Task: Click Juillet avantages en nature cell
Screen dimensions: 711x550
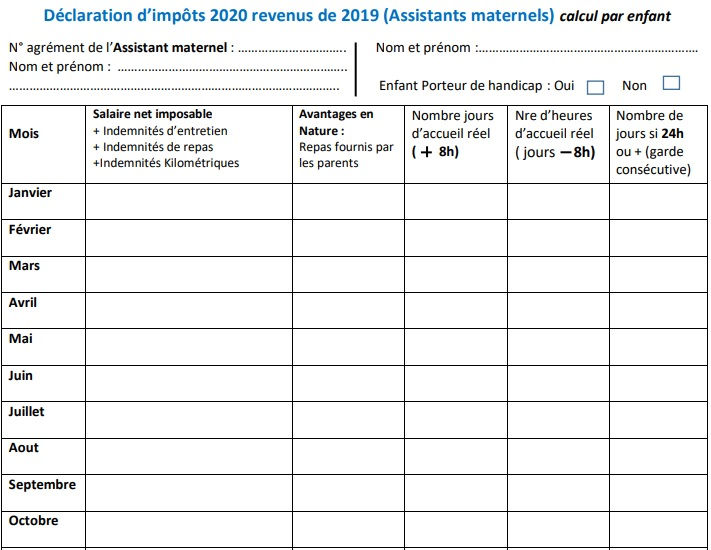Action: coord(349,420)
